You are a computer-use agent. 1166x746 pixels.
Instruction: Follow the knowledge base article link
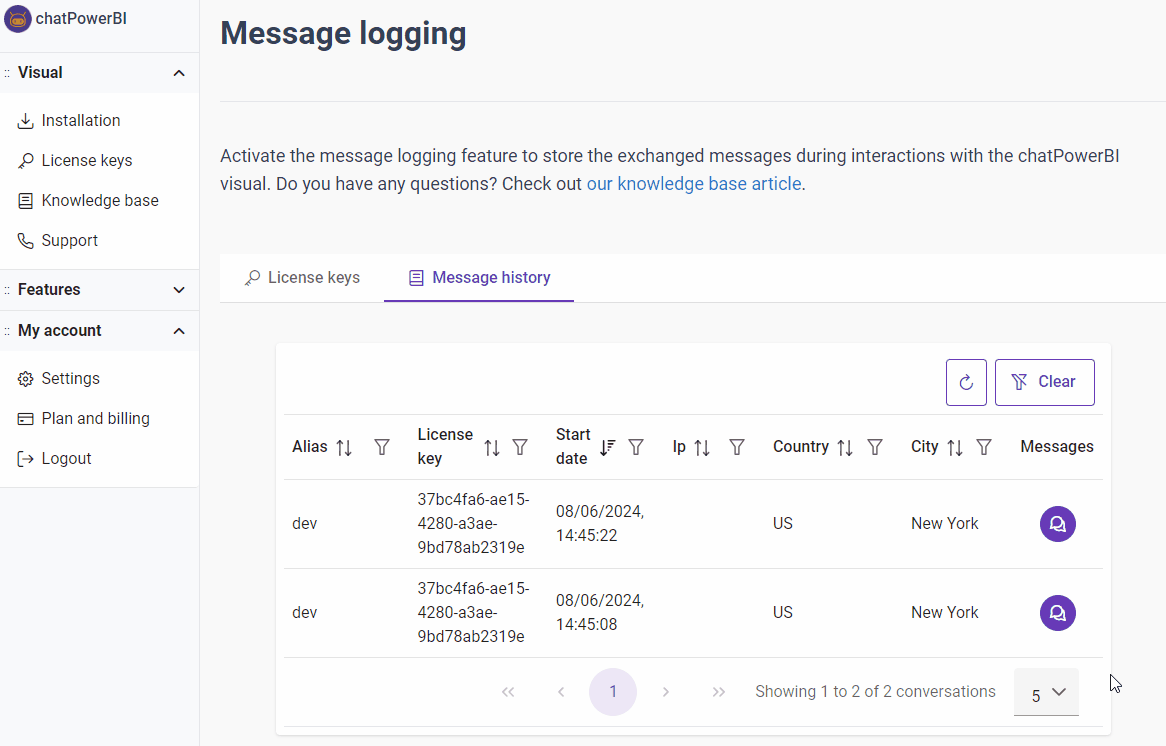pyautogui.click(x=694, y=184)
